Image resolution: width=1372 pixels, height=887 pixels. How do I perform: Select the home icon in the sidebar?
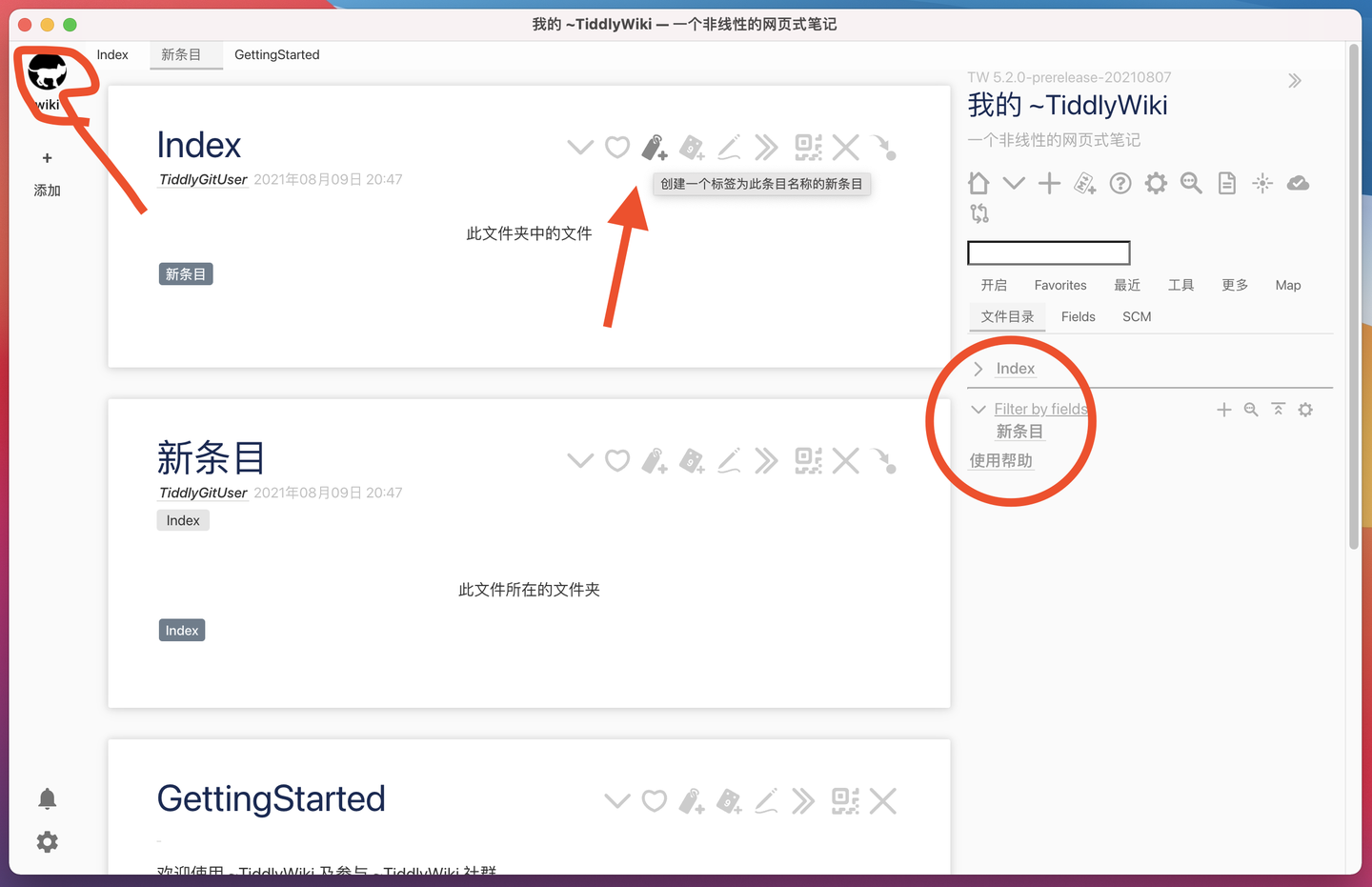click(978, 183)
